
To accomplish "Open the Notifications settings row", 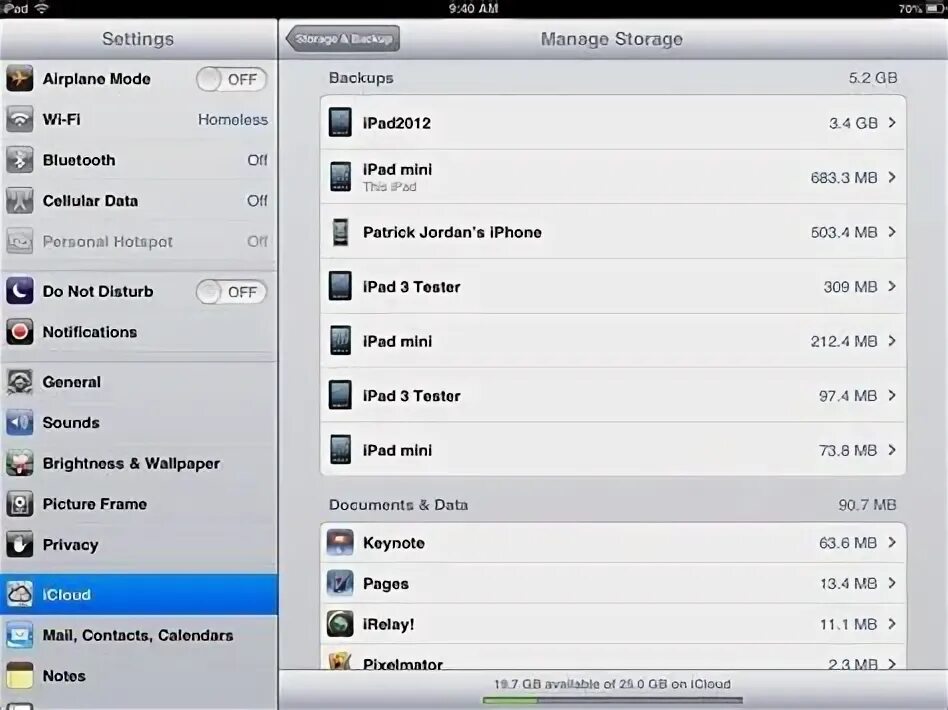I will 138,331.
